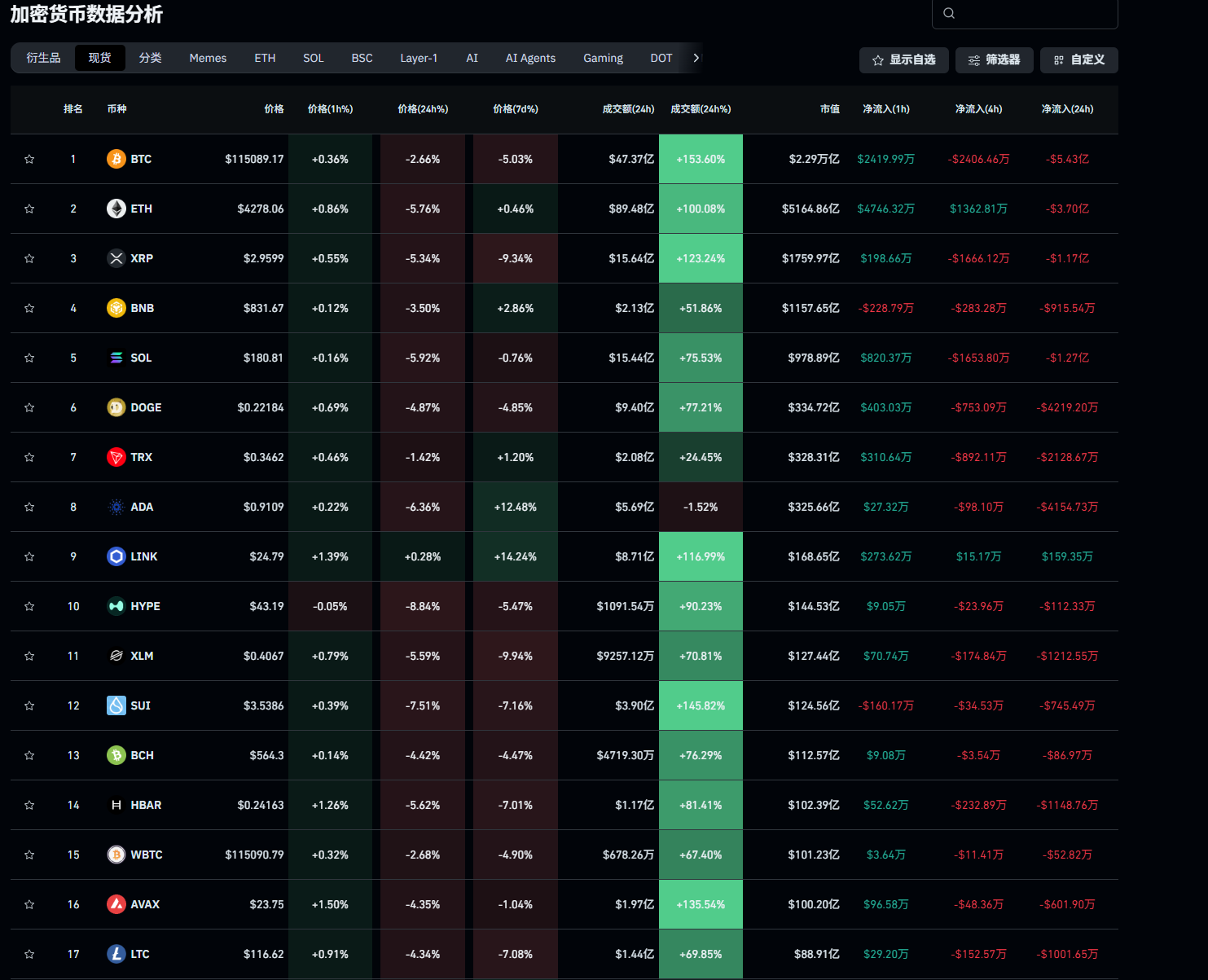The width and height of the screenshot is (1208, 980).
Task: Open the AI Agents tab
Action: [530, 58]
